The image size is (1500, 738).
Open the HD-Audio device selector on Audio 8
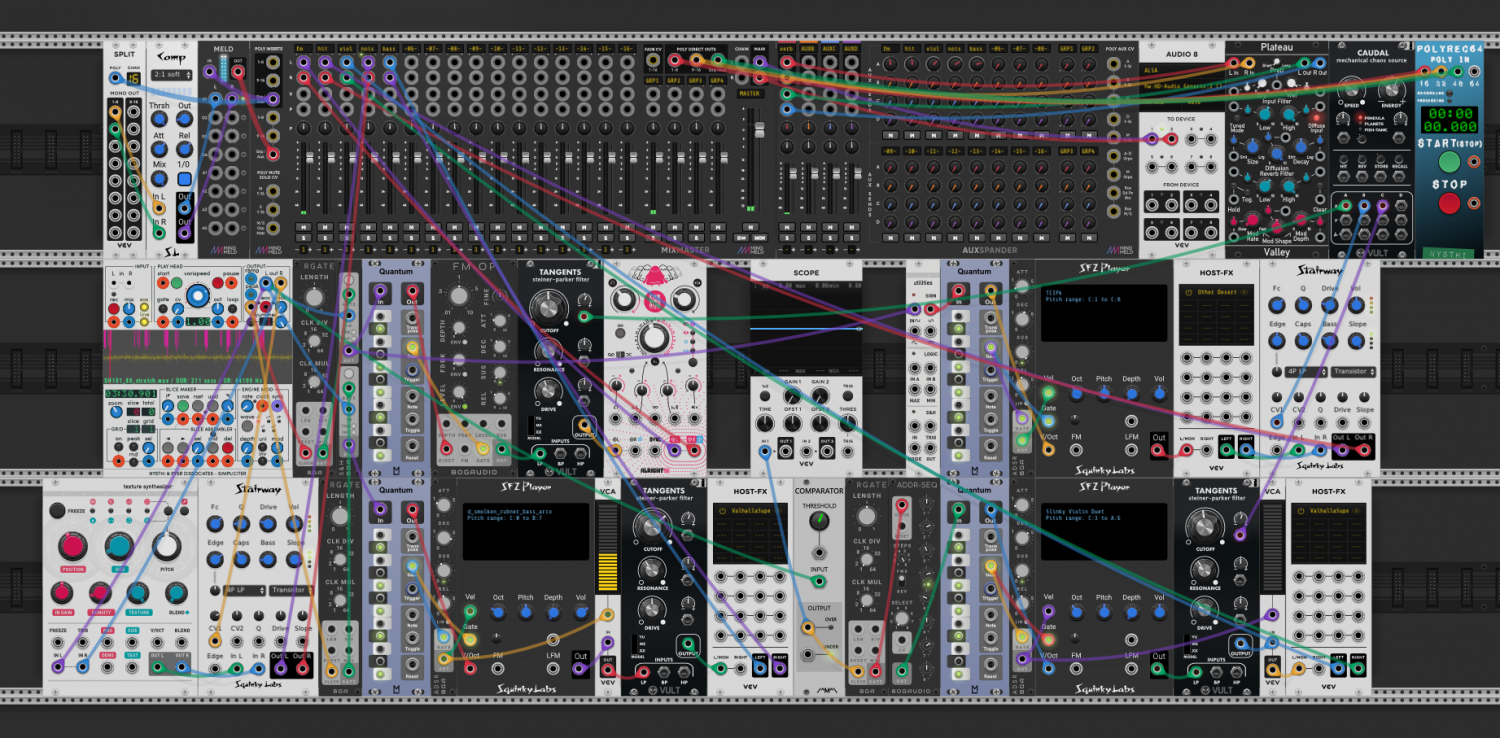click(x=1181, y=87)
